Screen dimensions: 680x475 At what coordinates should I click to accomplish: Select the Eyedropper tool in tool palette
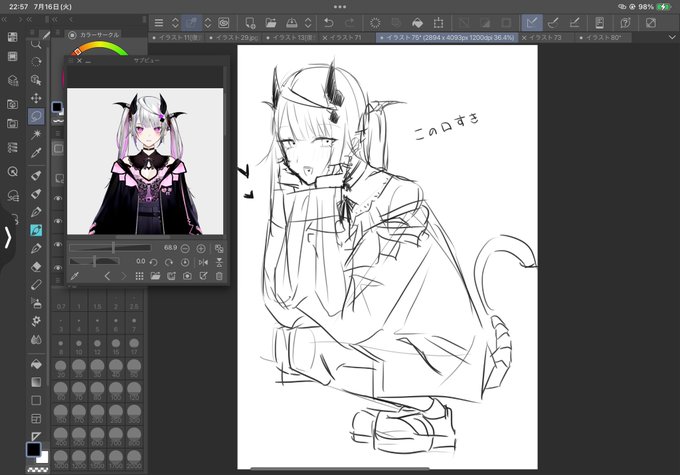click(x=36, y=153)
